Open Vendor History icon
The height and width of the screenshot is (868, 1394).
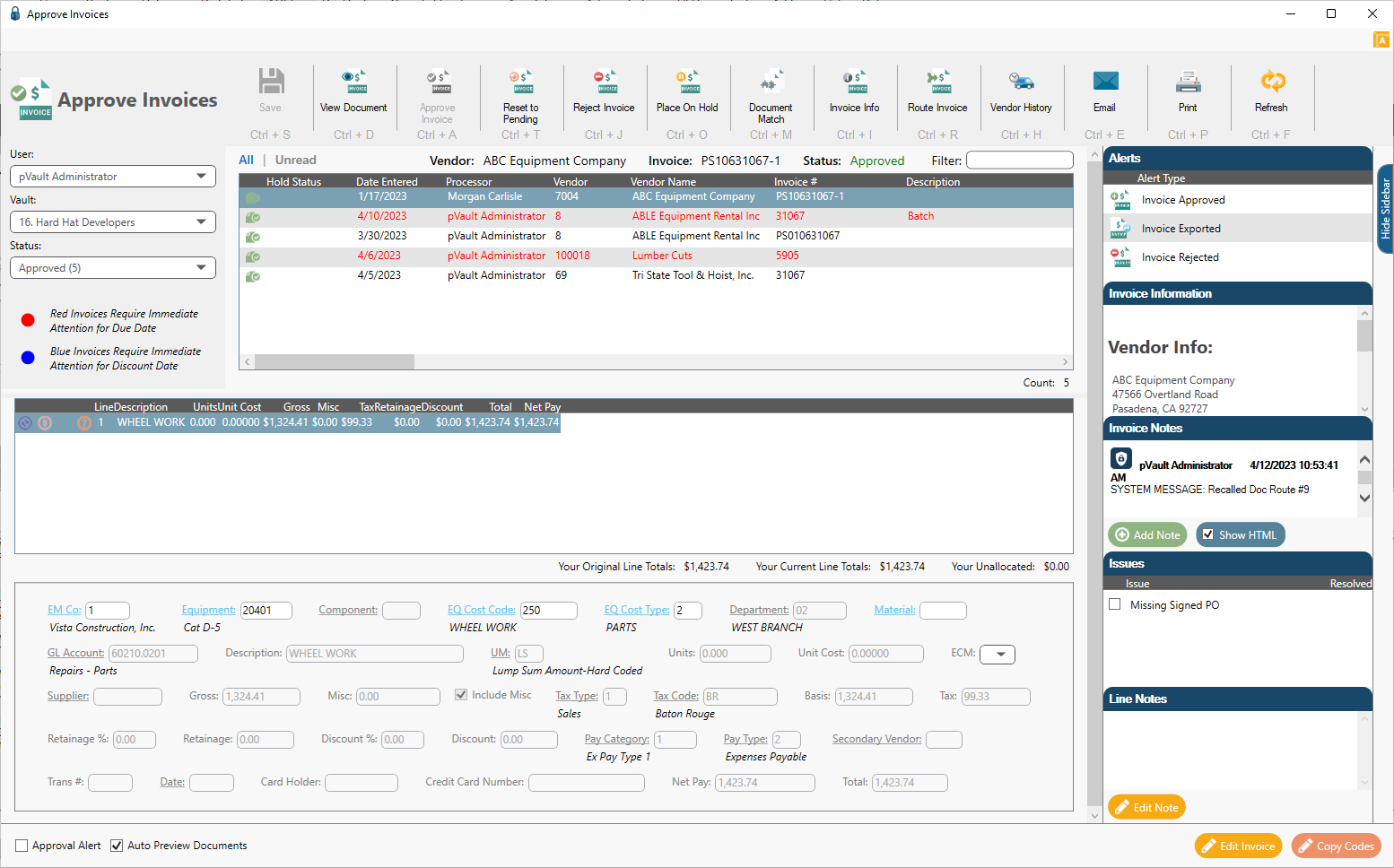1021,82
